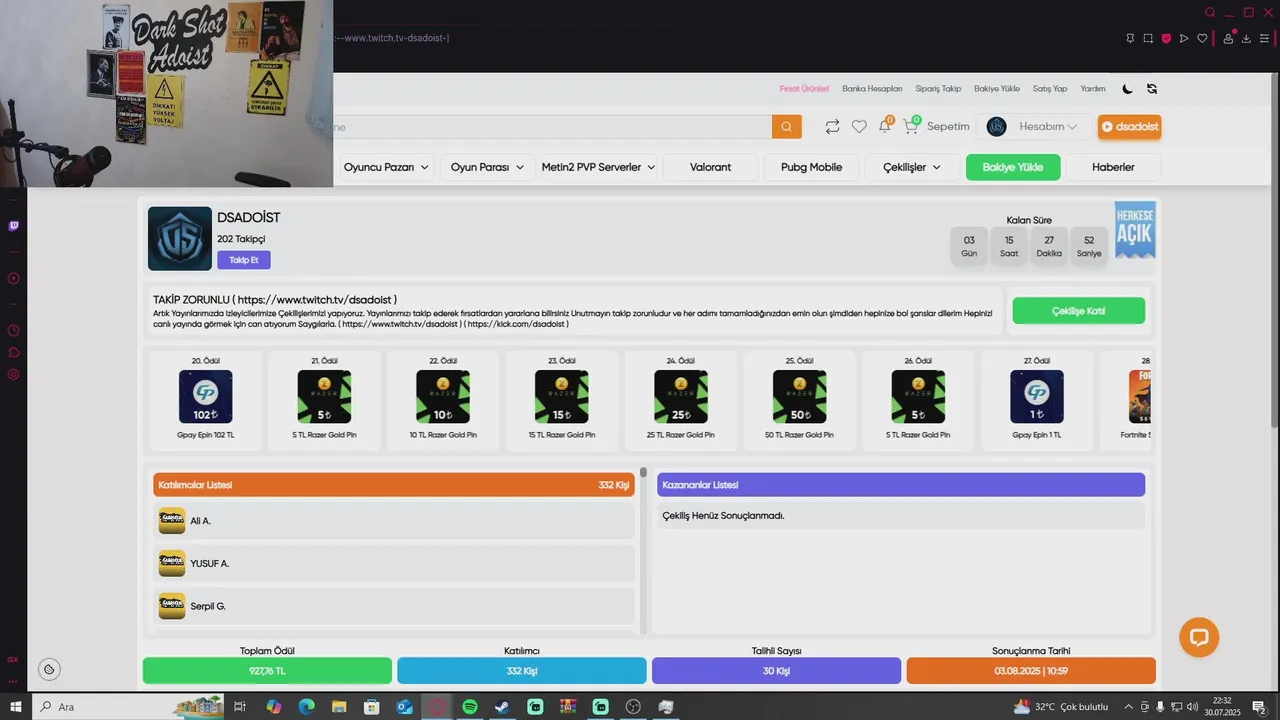Open Spotify from the taskbar
The image size is (1280, 720).
click(x=470, y=707)
